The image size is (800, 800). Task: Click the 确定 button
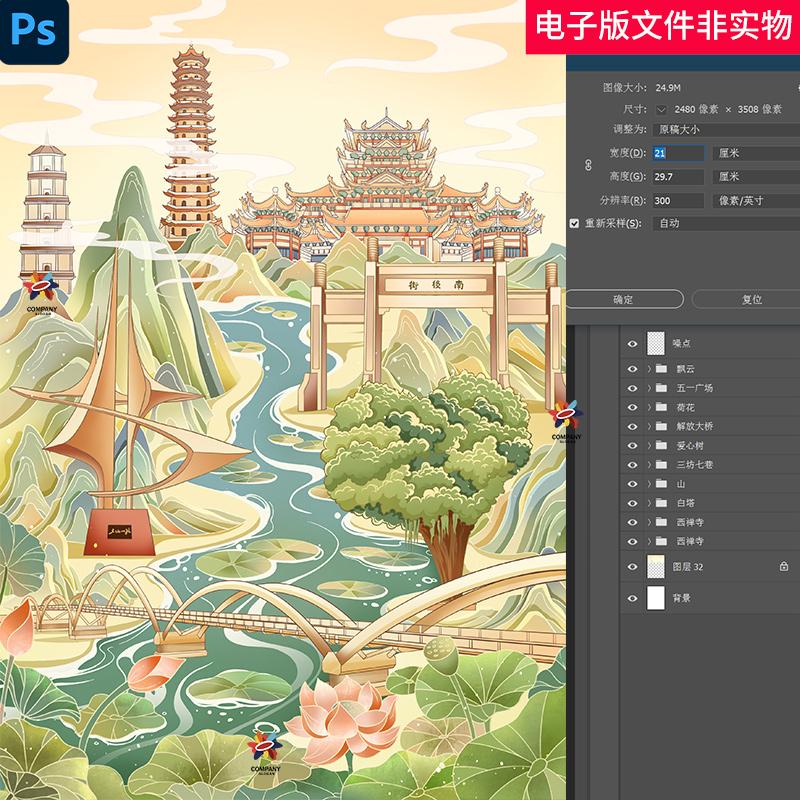624,299
